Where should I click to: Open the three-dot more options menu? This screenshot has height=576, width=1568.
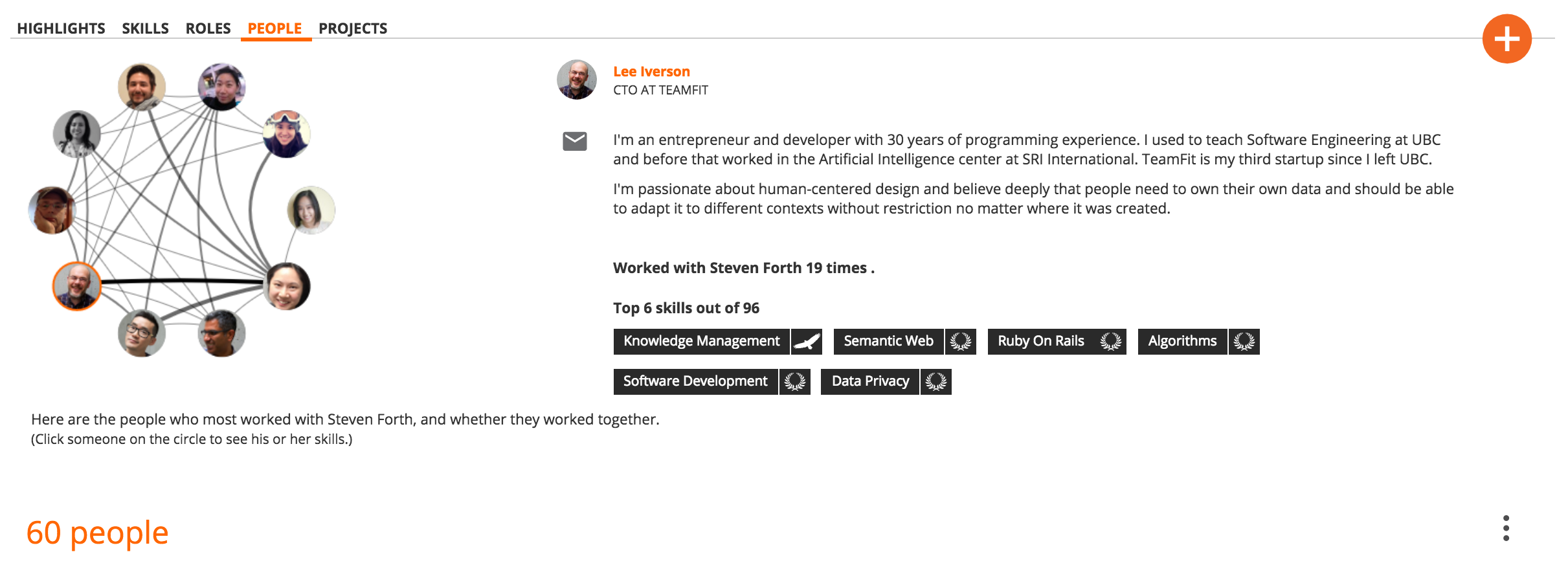point(1506,528)
